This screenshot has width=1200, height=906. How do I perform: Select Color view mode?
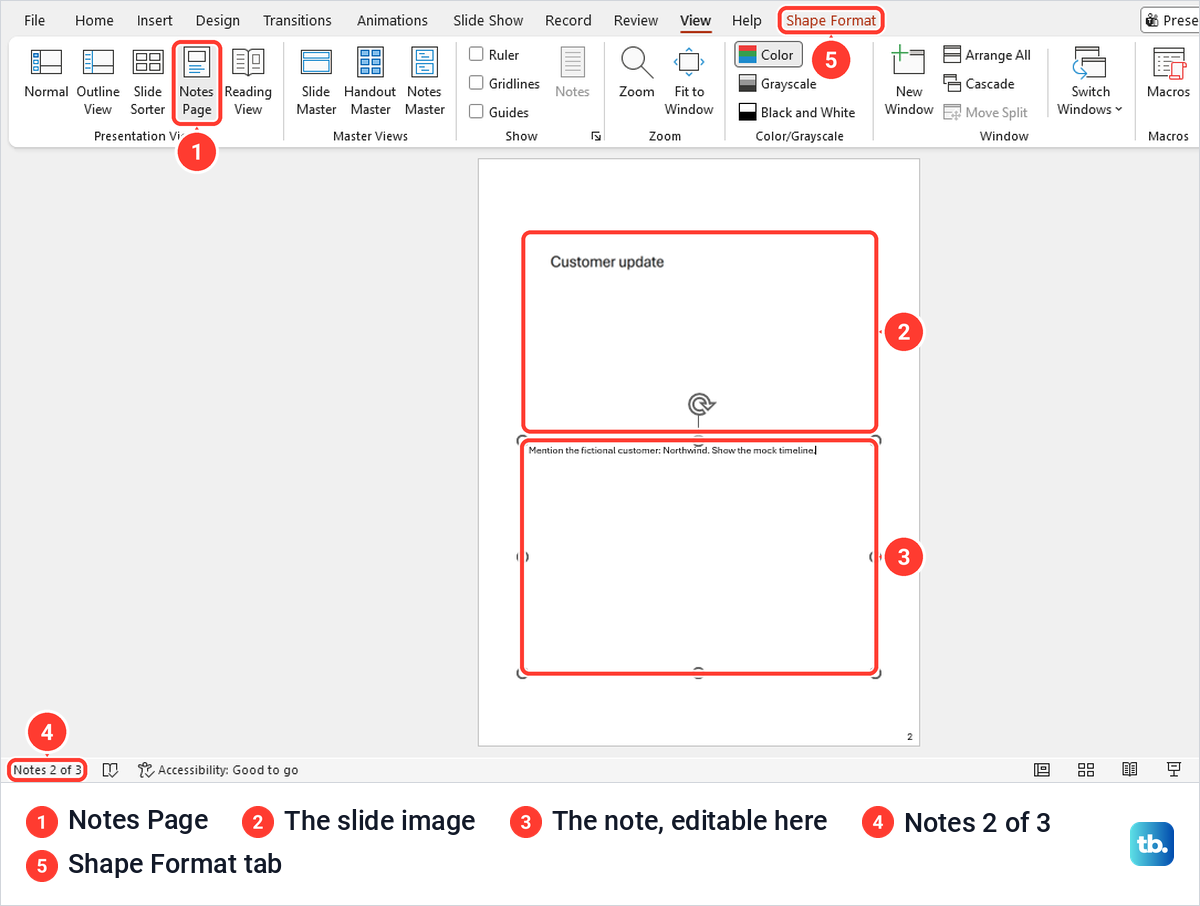pos(768,54)
